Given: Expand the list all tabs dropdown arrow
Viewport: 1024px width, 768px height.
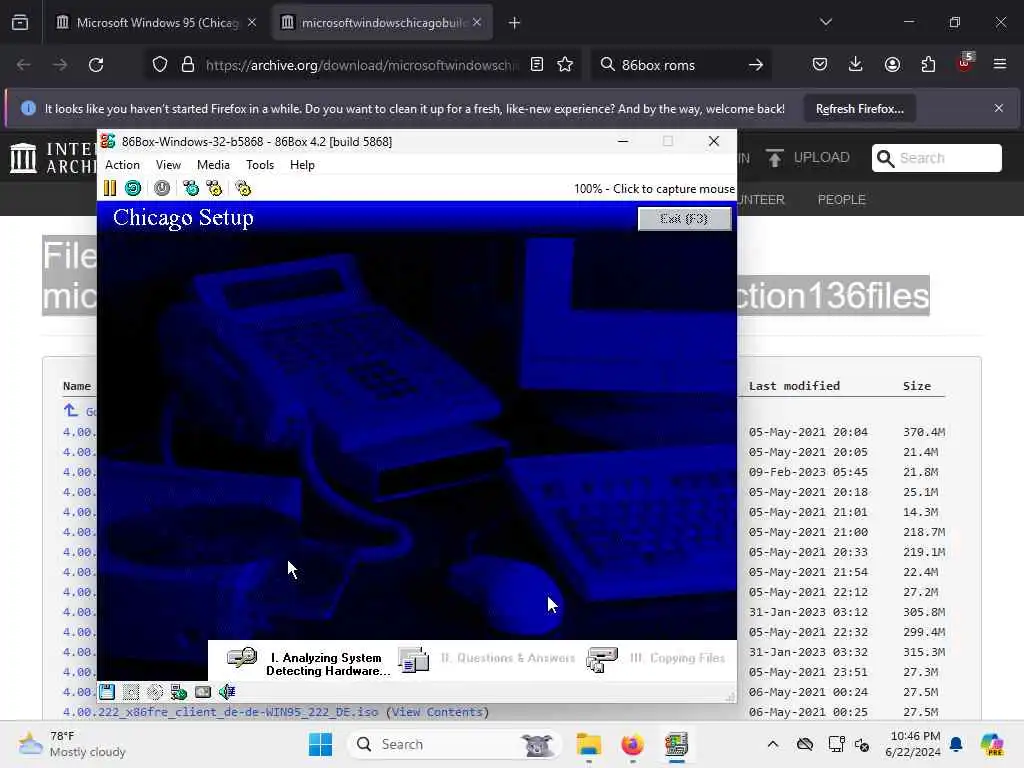Looking at the screenshot, I should 825,22.
